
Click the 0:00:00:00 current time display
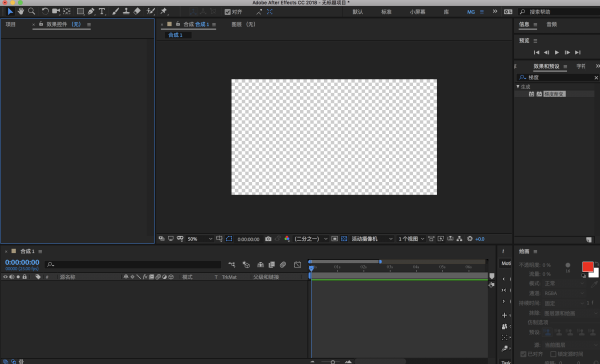(x=22, y=262)
